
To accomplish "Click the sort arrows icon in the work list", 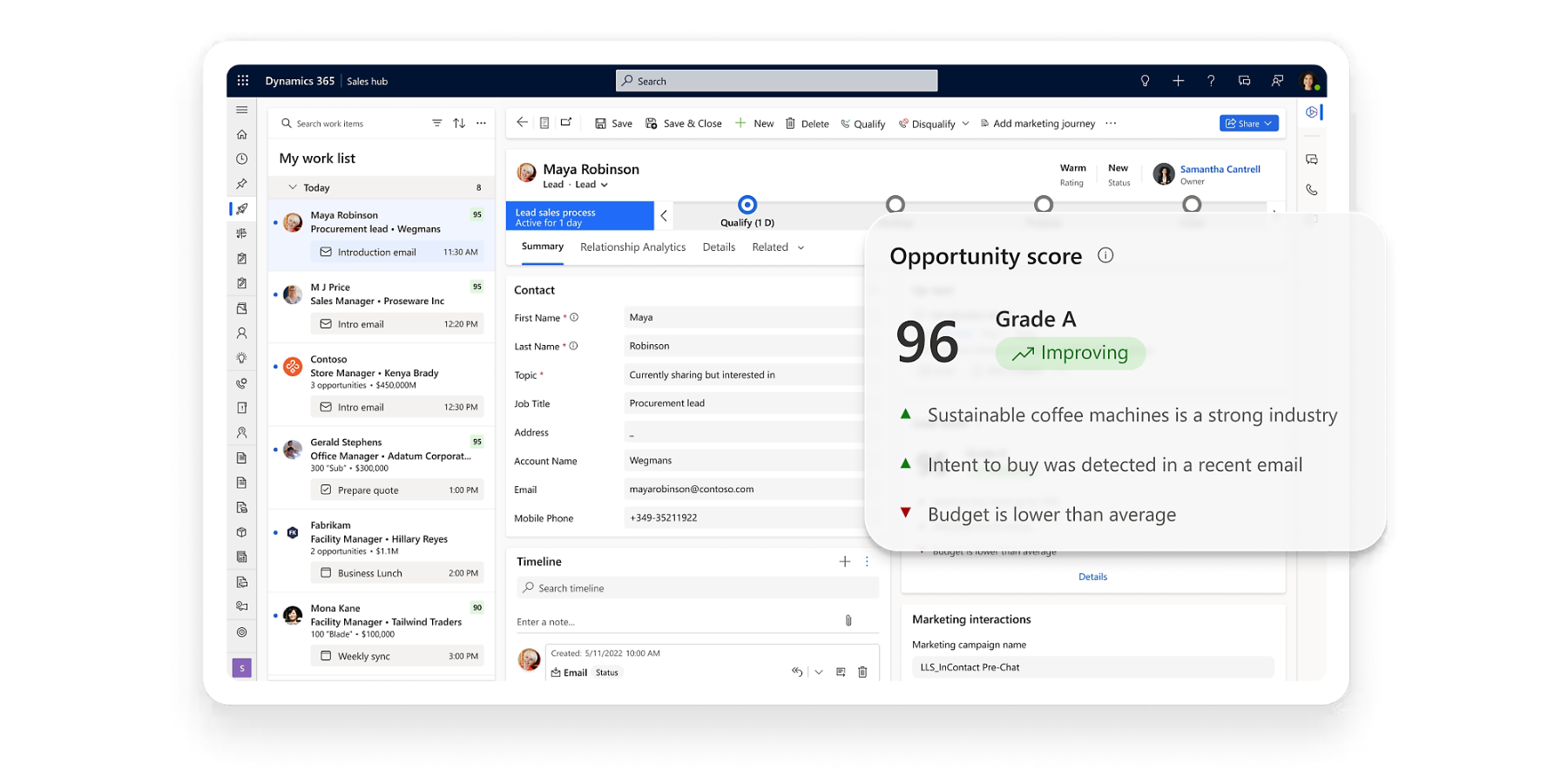I will (x=459, y=123).
